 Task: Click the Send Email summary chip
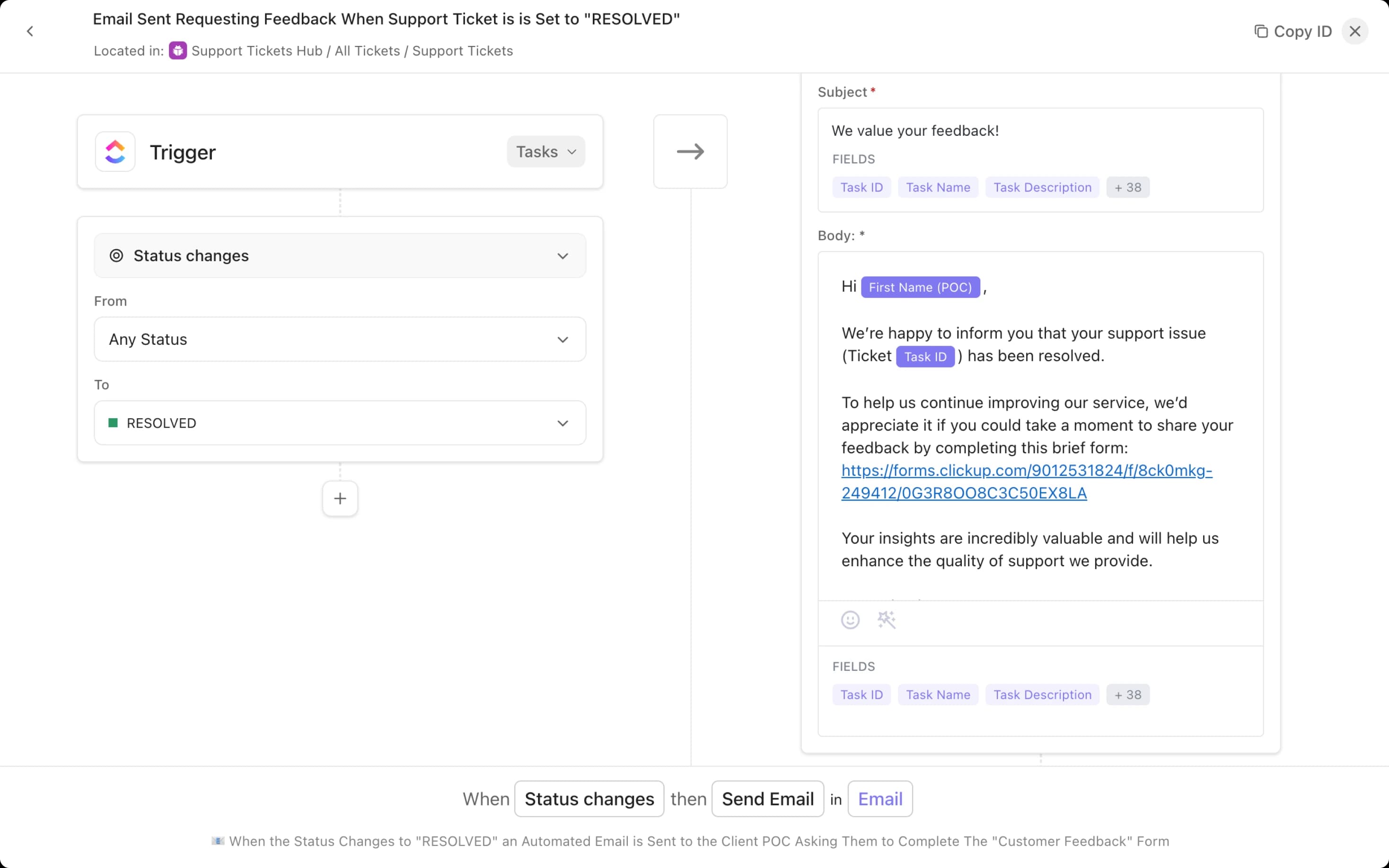click(x=767, y=798)
